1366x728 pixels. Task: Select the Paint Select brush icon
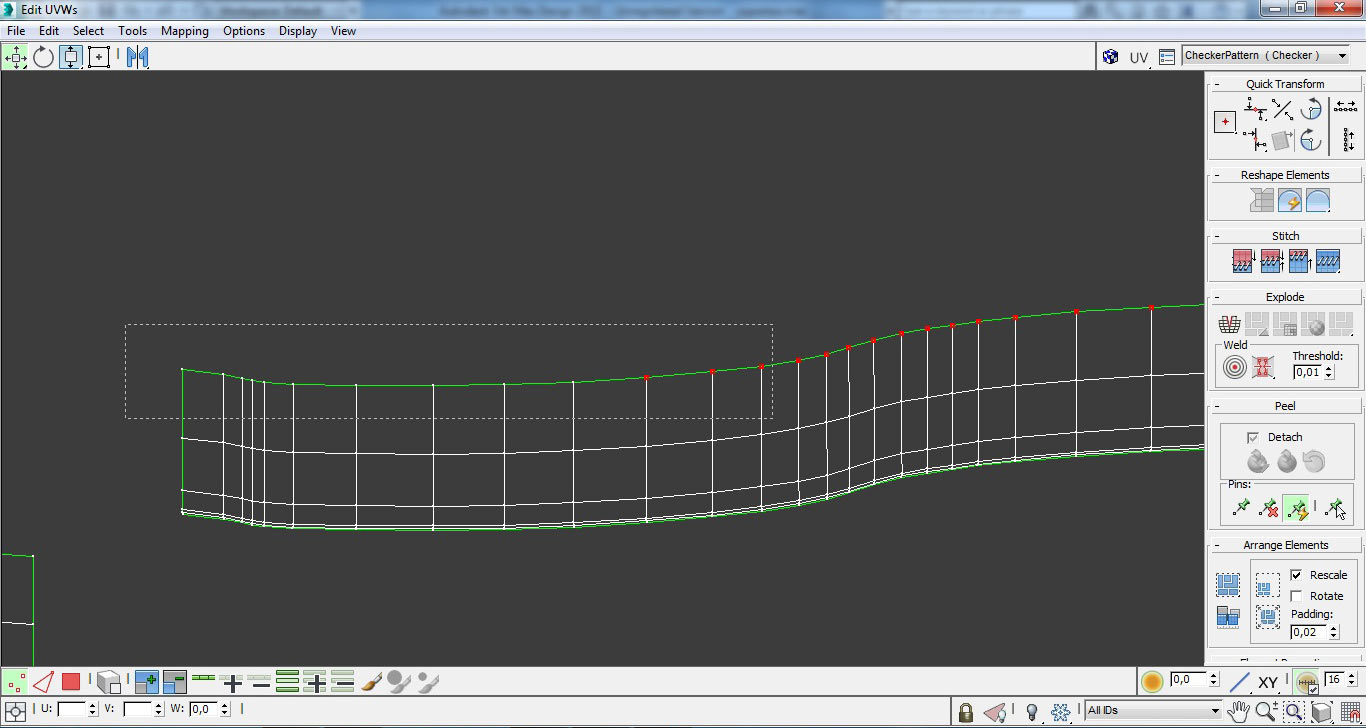point(371,682)
